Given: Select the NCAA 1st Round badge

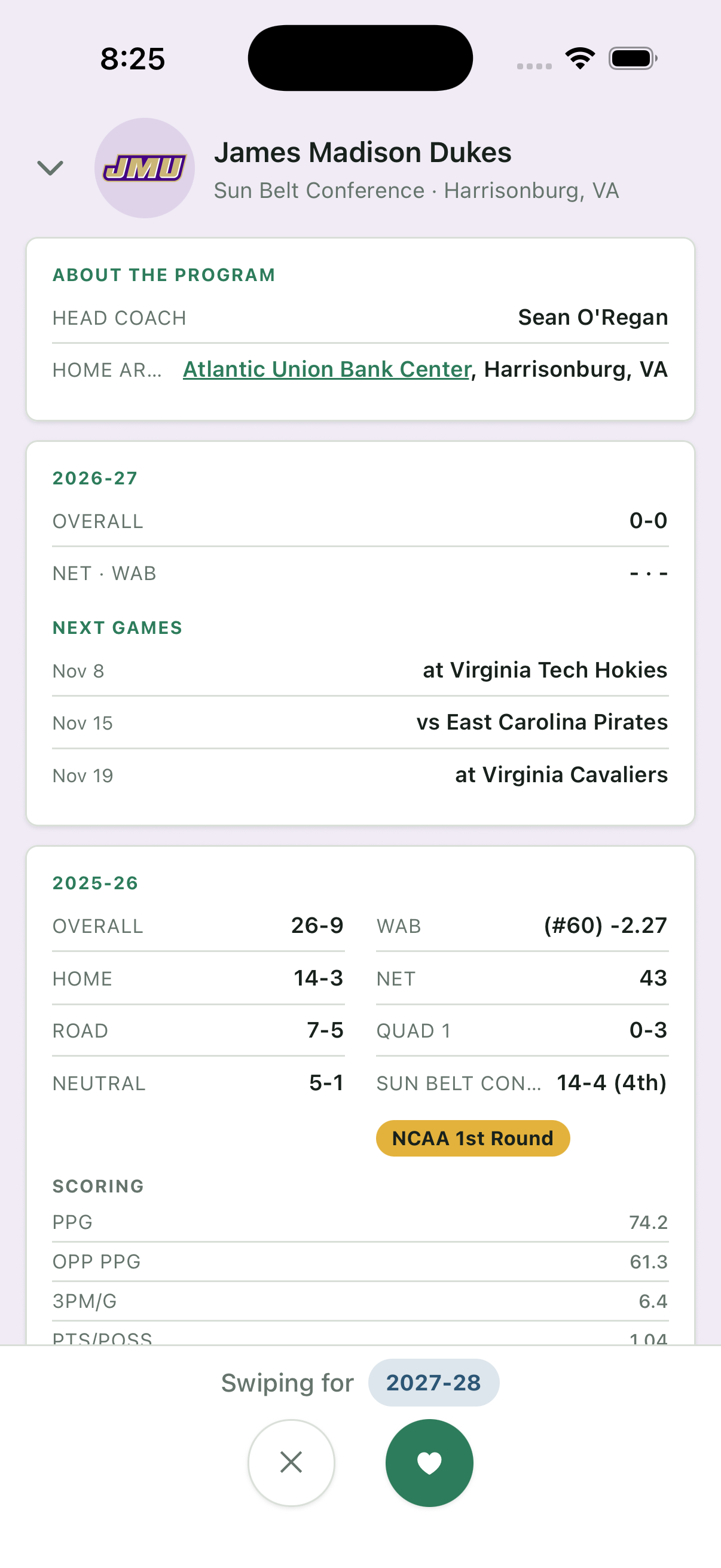Looking at the screenshot, I should [473, 1138].
